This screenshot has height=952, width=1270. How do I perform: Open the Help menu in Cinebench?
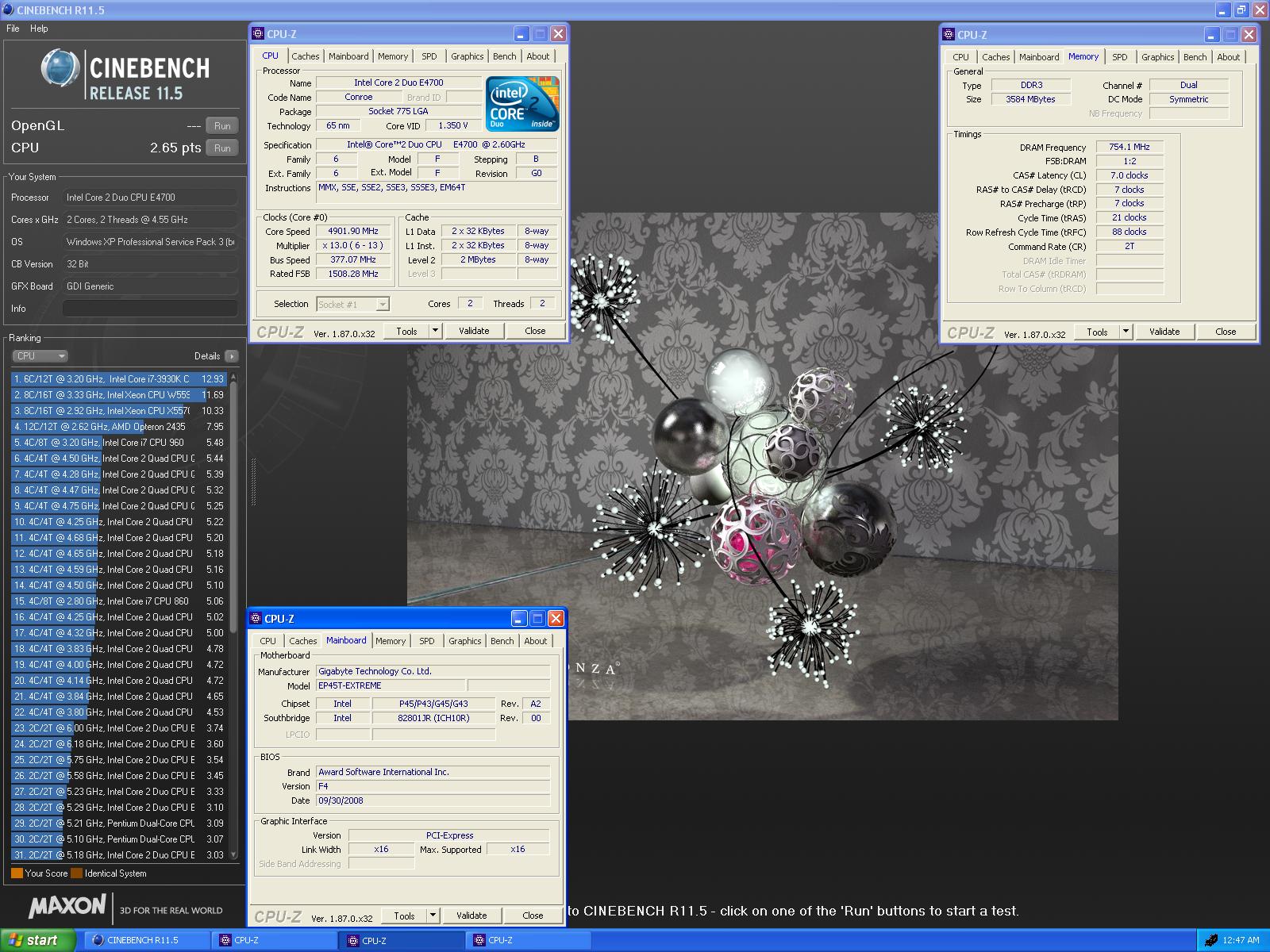coord(39,29)
